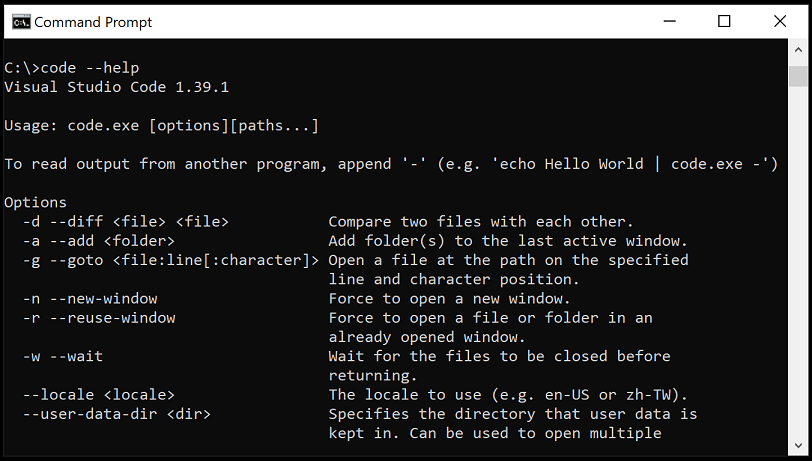Screen dimensions: 812x461
Task: Click the '-n --new-window' option text
Action: [x=90, y=299]
